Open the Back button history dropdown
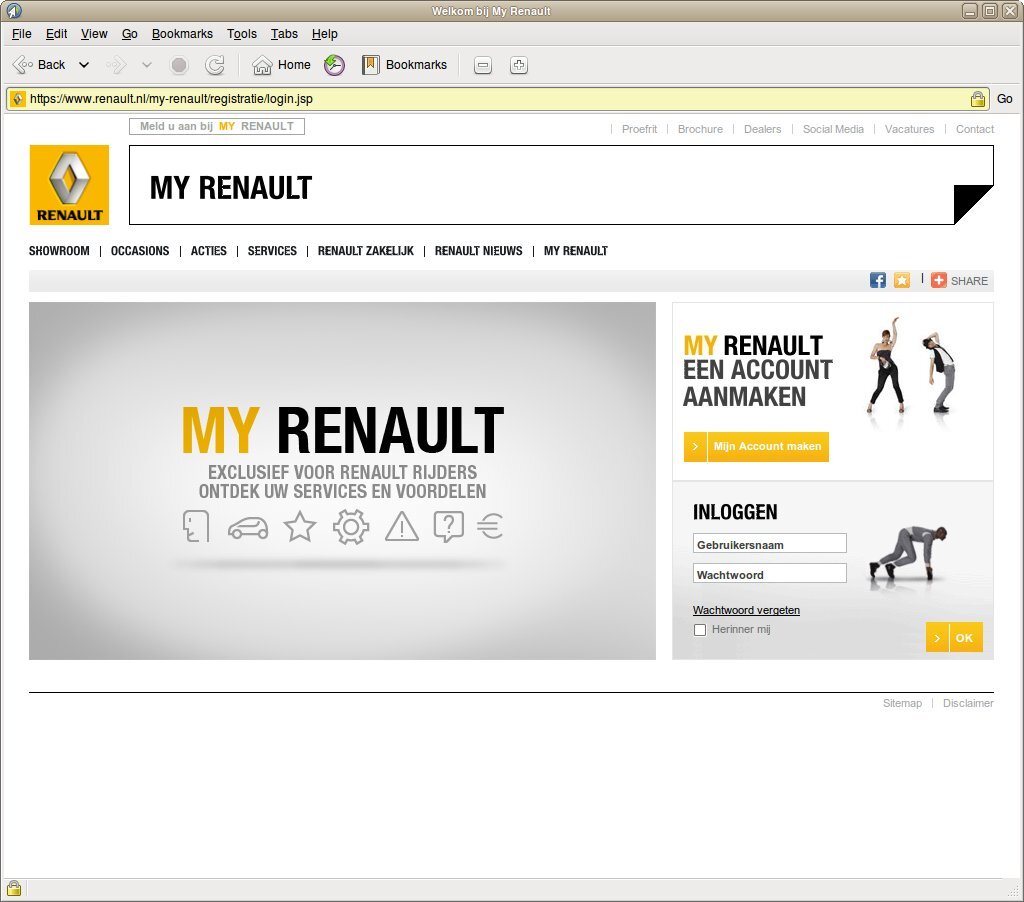This screenshot has height=902, width=1024. (86, 64)
